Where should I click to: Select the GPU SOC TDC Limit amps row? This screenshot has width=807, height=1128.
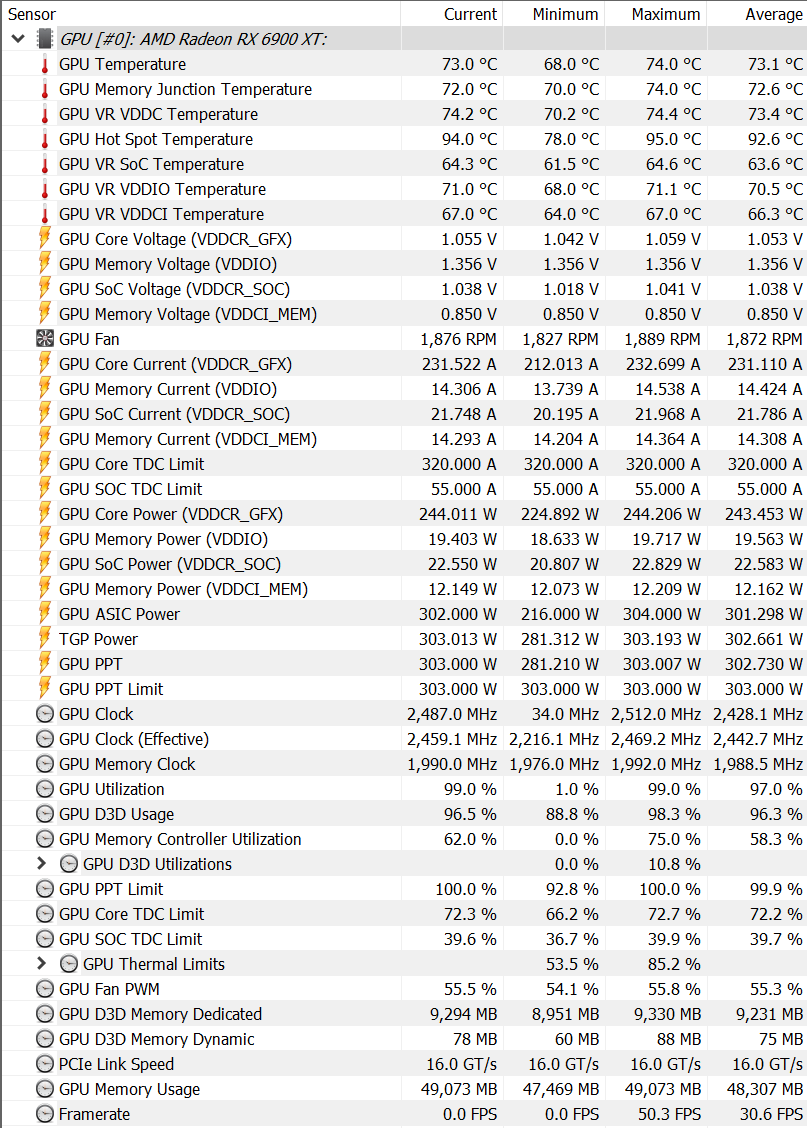[x=404, y=489]
